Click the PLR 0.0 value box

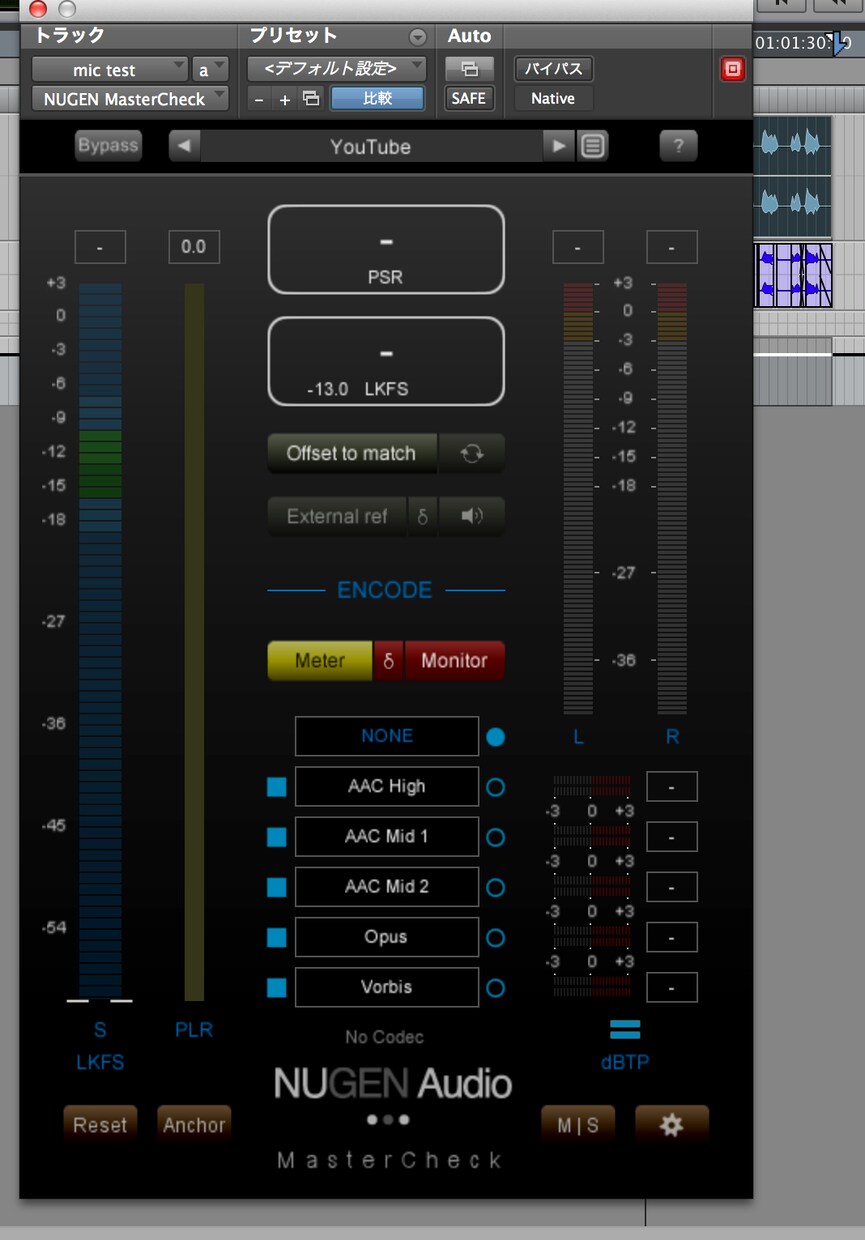click(x=194, y=246)
